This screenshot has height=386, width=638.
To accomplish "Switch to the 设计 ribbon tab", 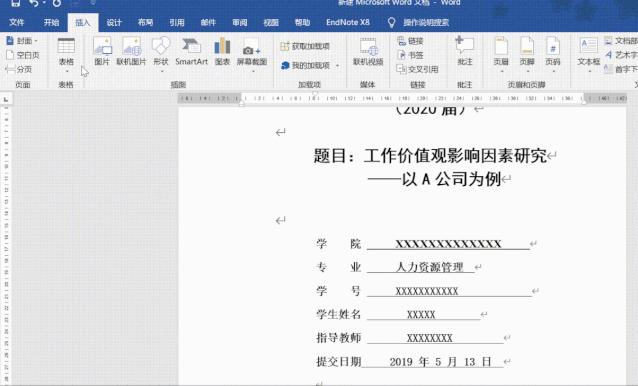I will pos(114,22).
